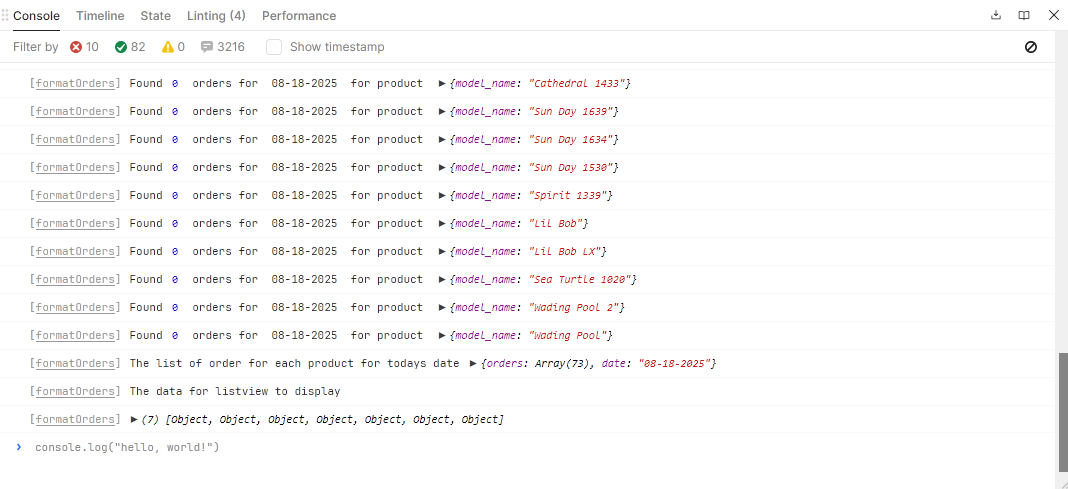Filter by yellow warning count icon
Viewport: 1068px width, 489px height.
coord(167,47)
